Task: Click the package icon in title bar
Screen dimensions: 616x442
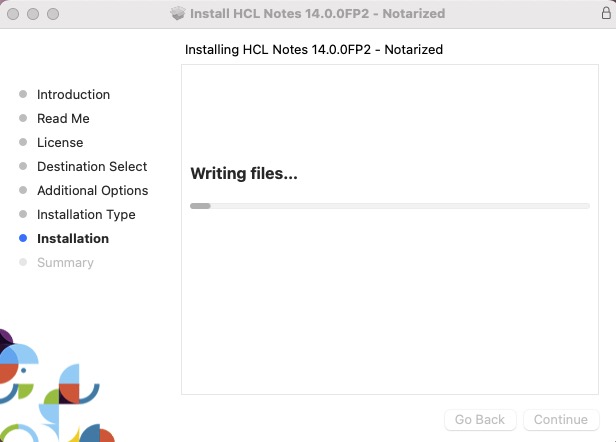Action: (x=178, y=14)
